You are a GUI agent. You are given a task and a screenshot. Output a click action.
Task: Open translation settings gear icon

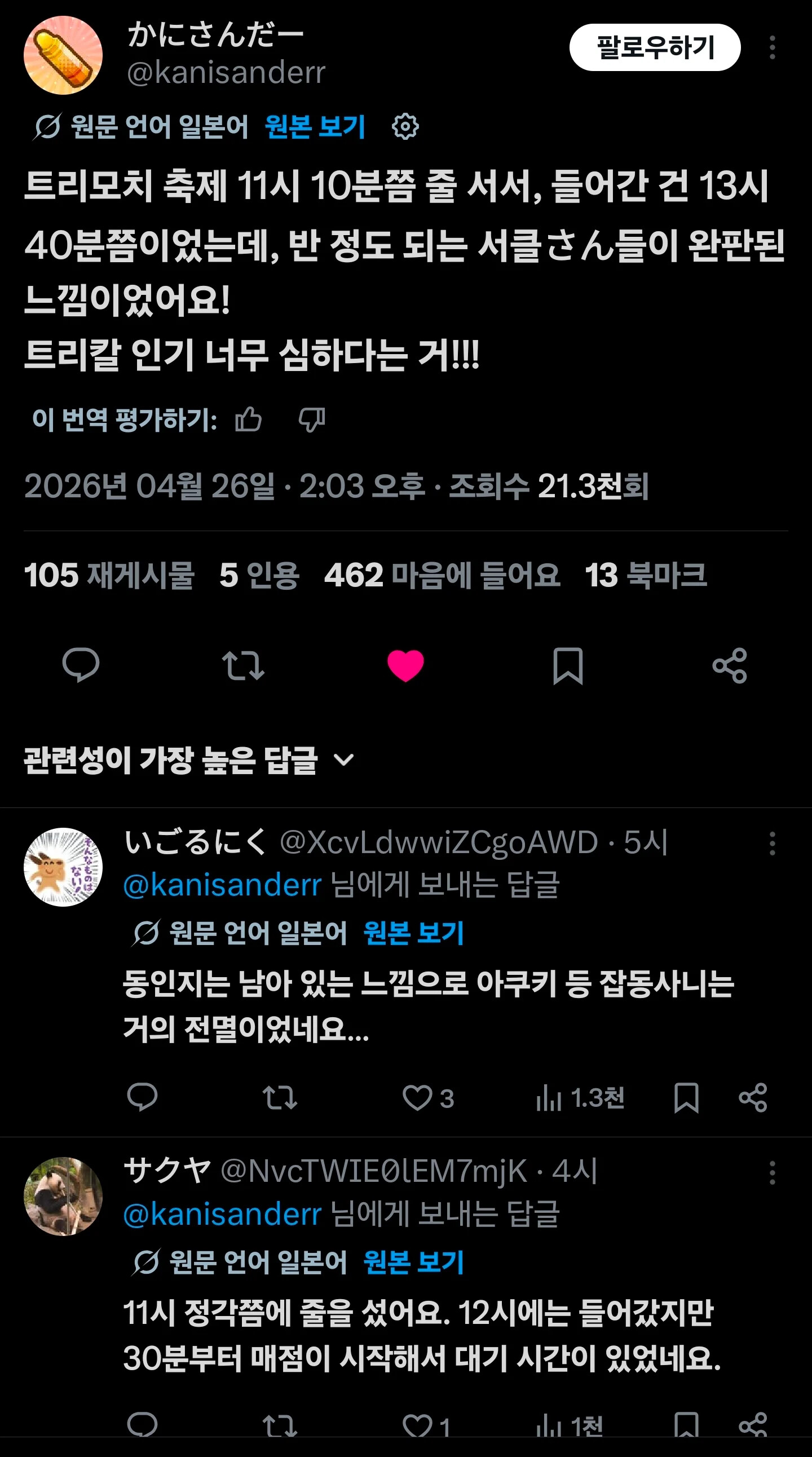click(405, 126)
